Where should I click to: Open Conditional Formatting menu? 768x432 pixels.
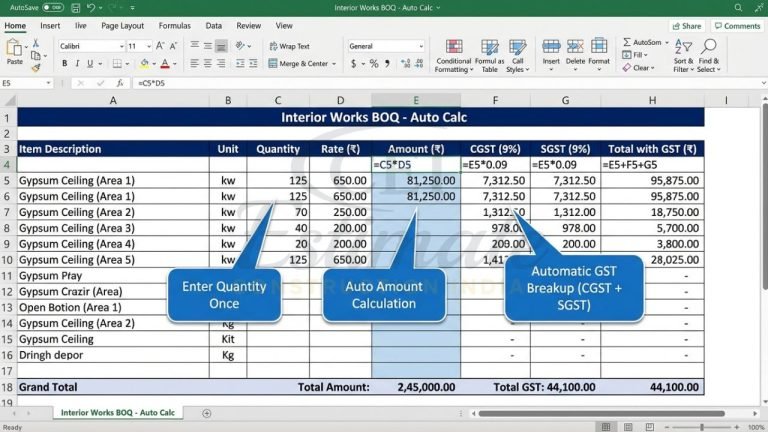click(x=454, y=55)
